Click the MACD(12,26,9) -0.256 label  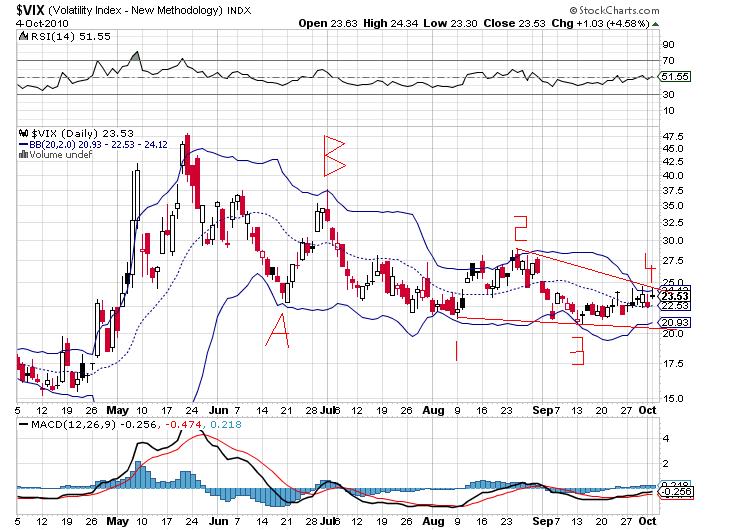[x=94, y=425]
